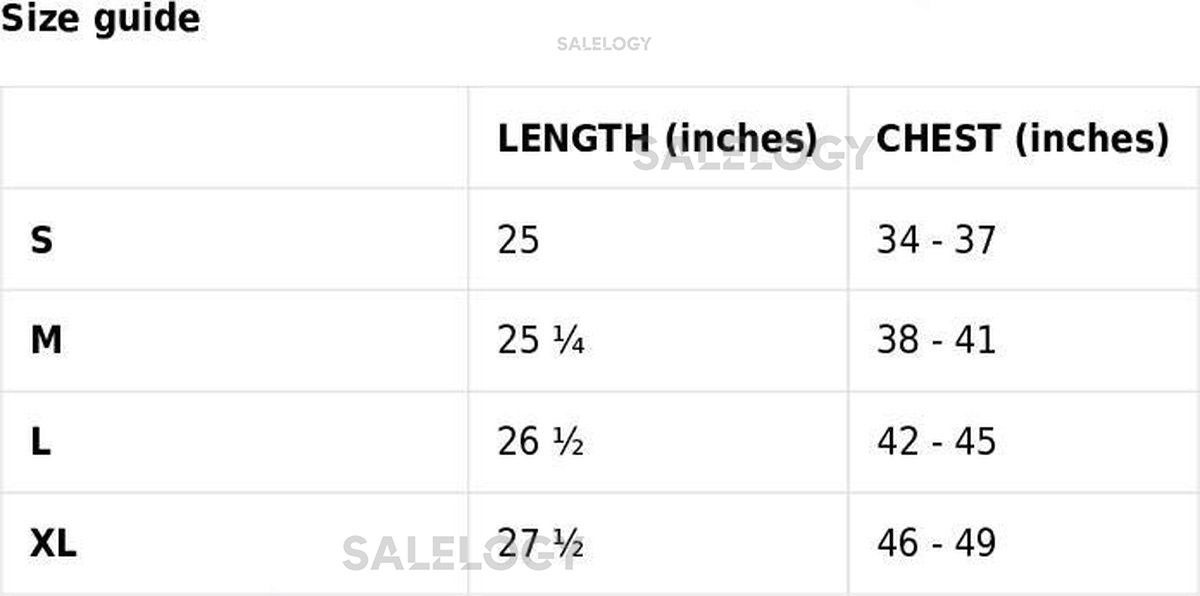Select the S size row label
This screenshot has width=1200, height=596.
click(x=41, y=240)
